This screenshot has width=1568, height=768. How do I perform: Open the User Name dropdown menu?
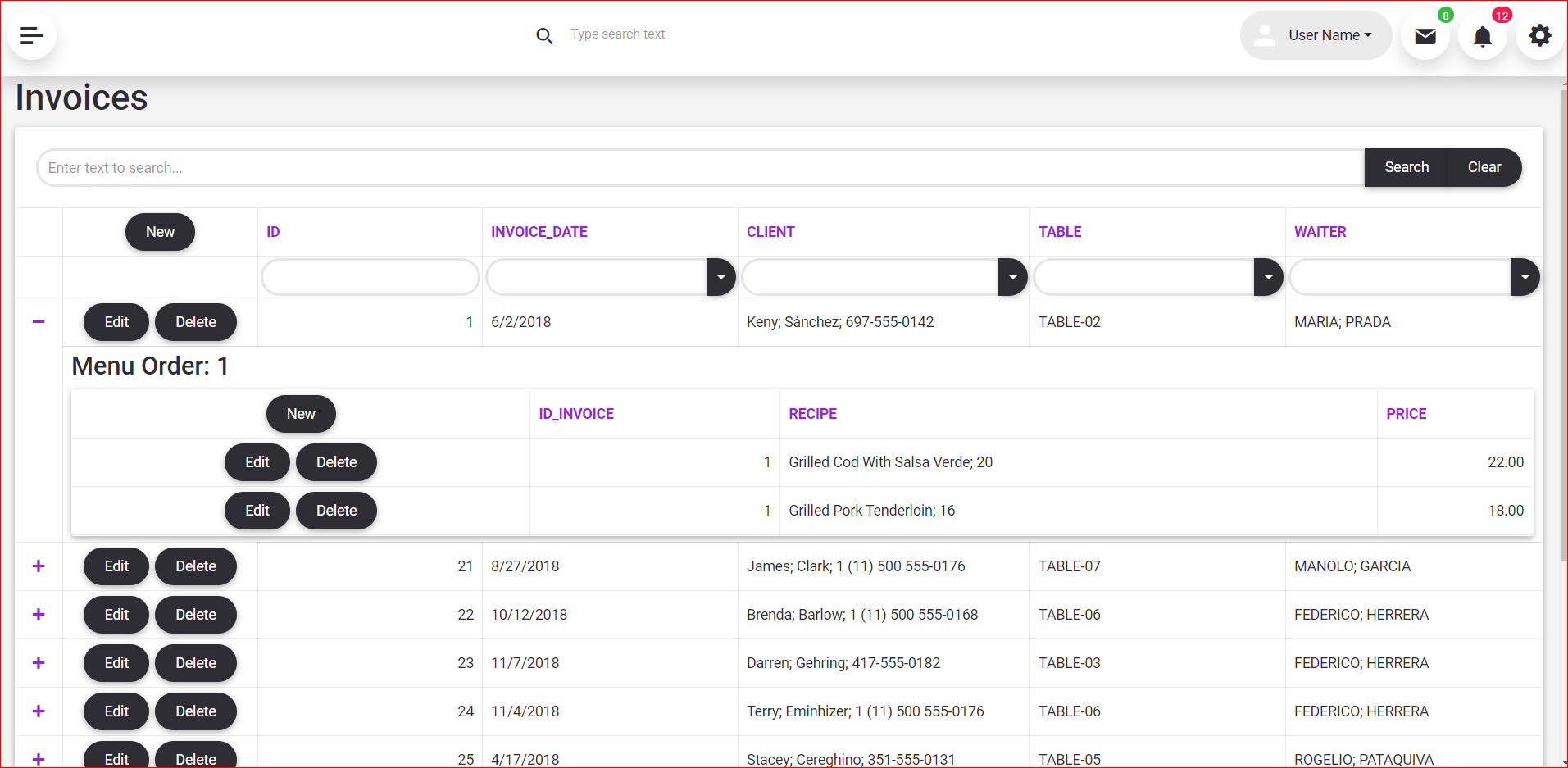click(x=1329, y=35)
